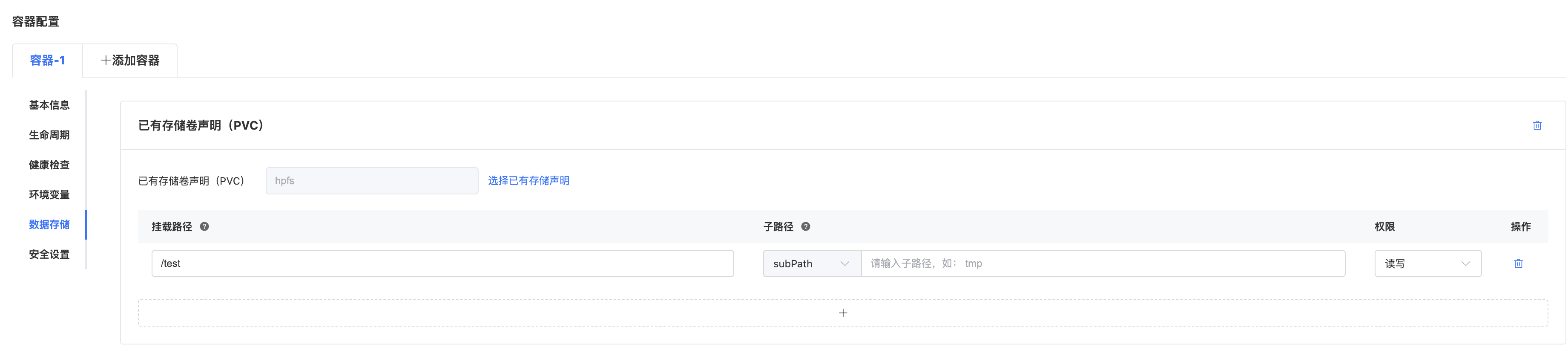Go to 生命周期 settings
Viewport: 1568px width, 353px height.
coord(49,135)
